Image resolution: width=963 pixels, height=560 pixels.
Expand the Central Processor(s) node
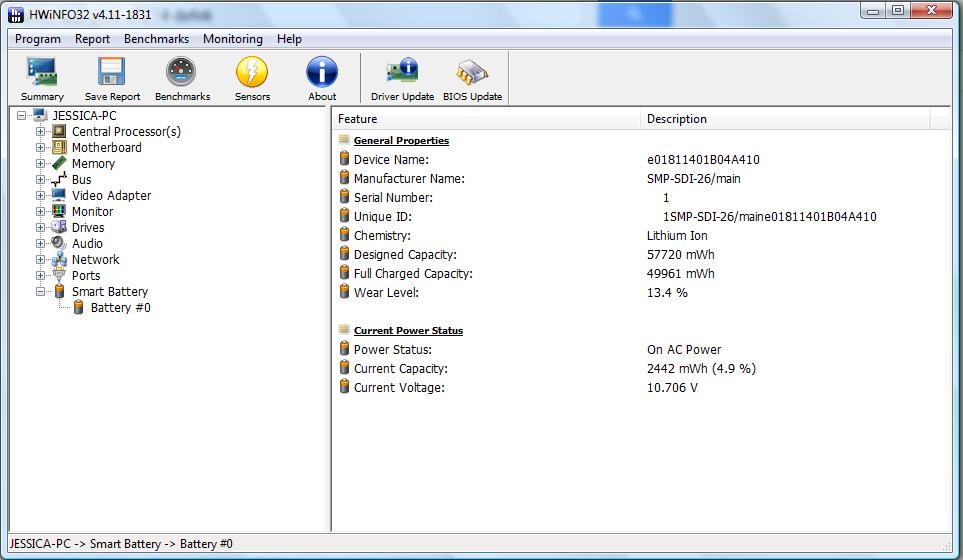point(41,131)
